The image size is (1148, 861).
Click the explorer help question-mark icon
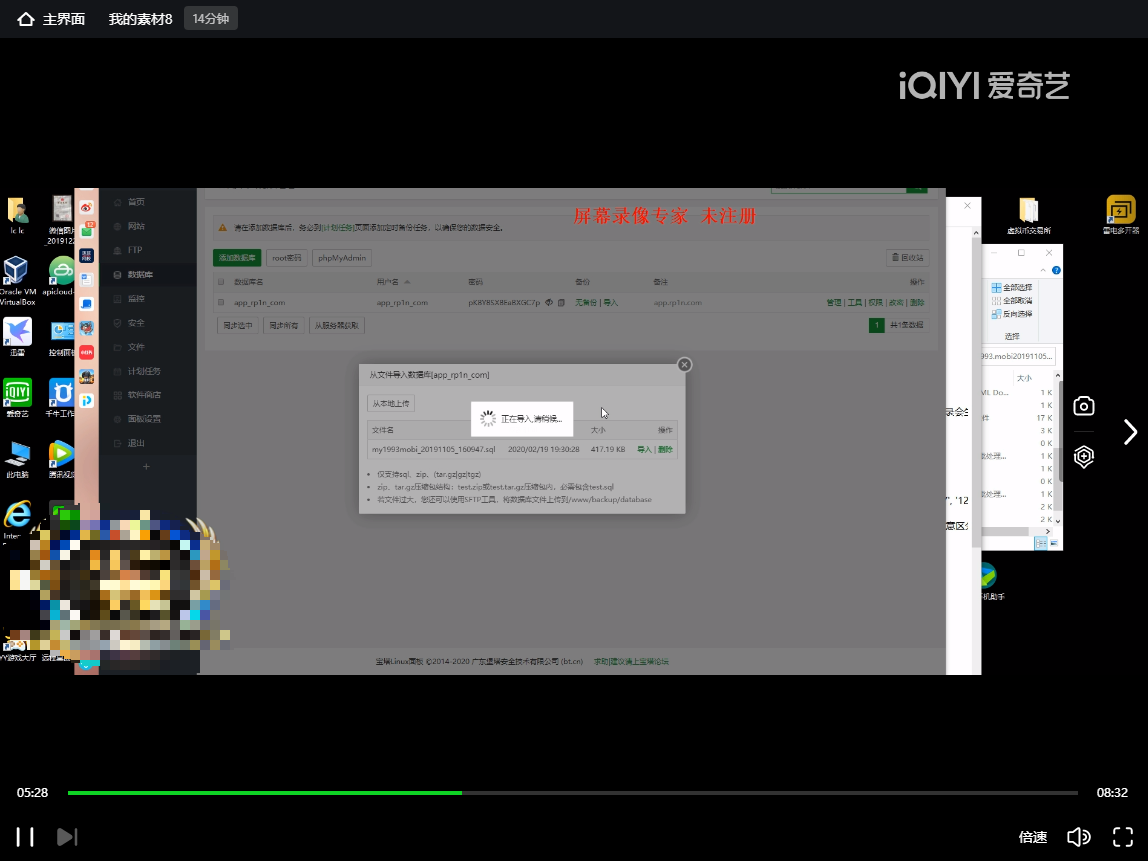coord(1056,270)
